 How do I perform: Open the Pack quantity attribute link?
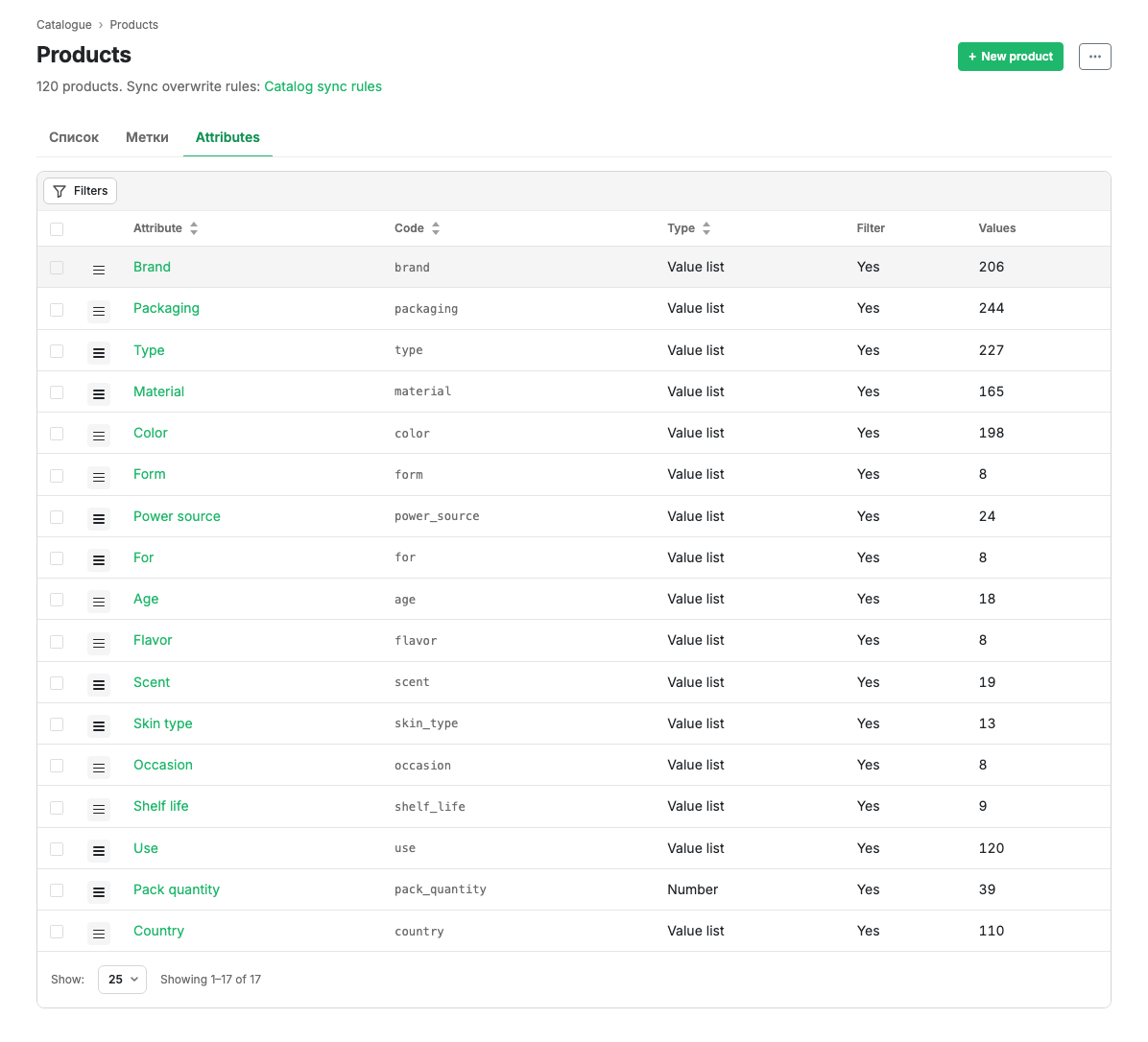click(177, 889)
